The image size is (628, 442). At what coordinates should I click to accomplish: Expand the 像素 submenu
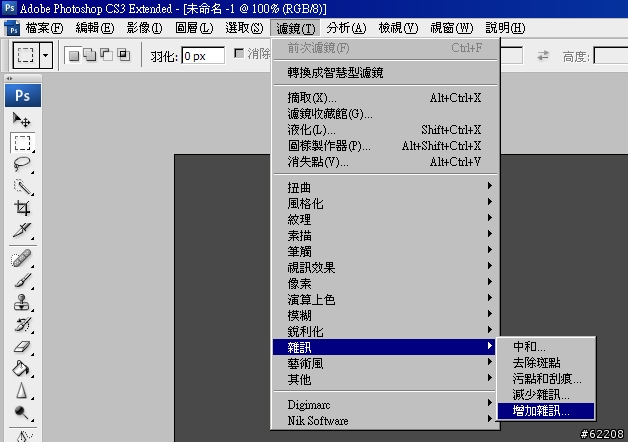(x=384, y=283)
